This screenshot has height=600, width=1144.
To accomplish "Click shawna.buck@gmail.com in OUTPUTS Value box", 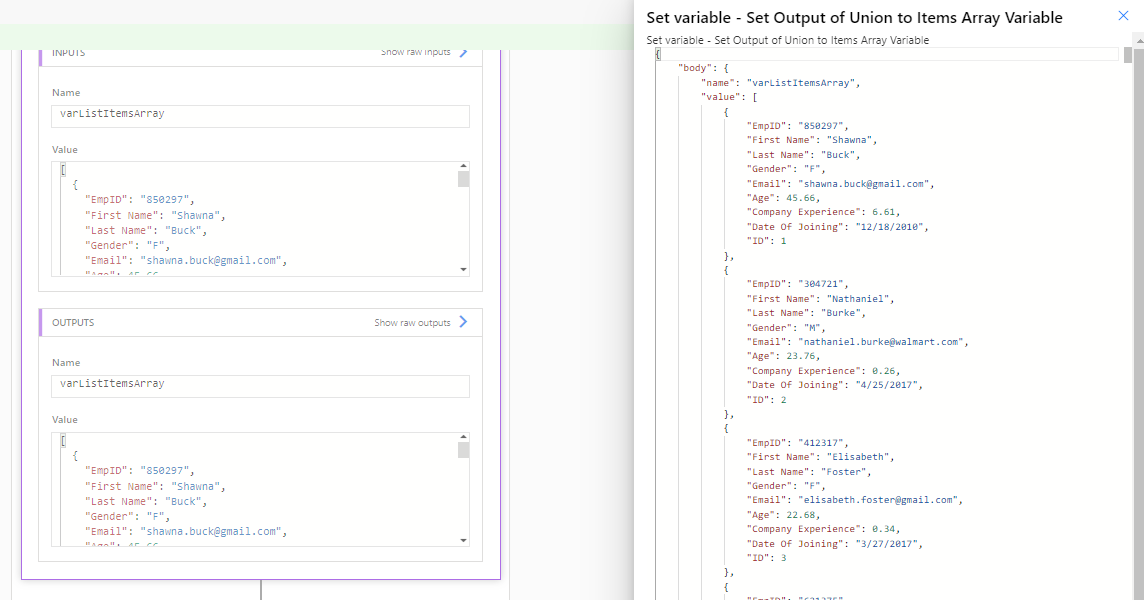I will tap(212, 531).
